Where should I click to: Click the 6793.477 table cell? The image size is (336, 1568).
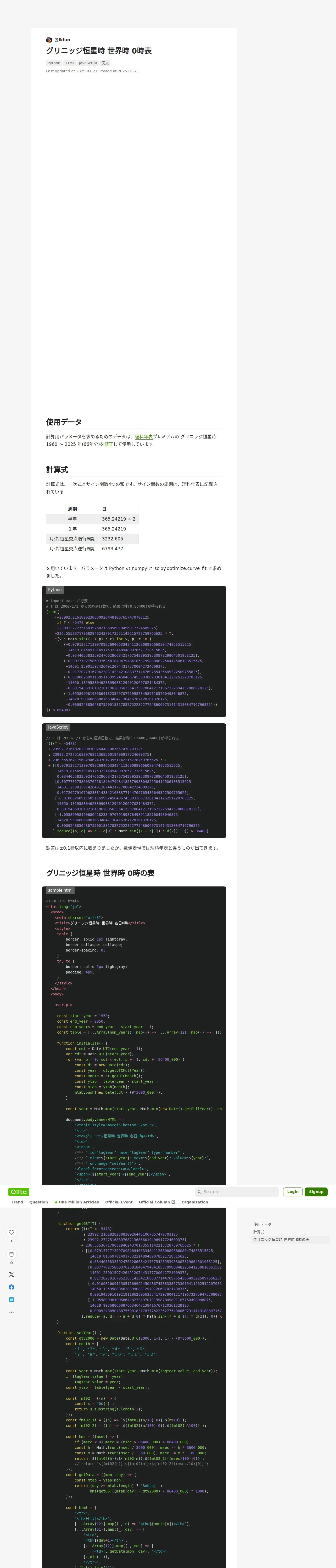(119, 549)
